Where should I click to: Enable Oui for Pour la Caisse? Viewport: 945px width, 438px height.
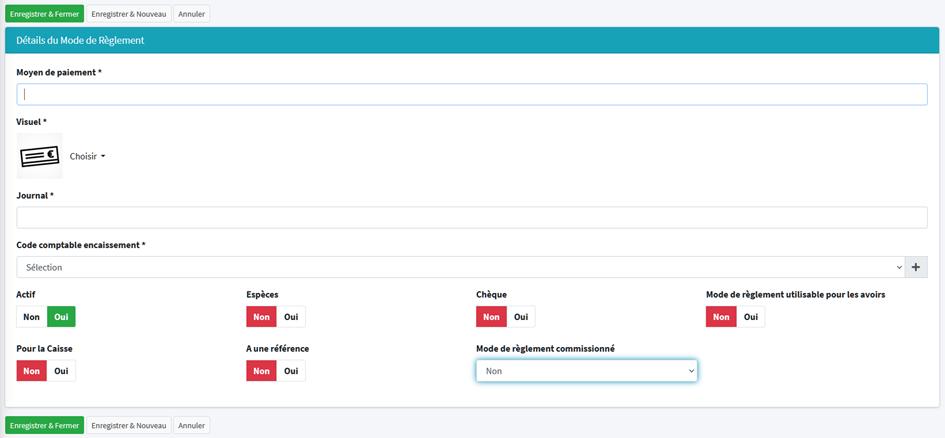click(x=61, y=371)
